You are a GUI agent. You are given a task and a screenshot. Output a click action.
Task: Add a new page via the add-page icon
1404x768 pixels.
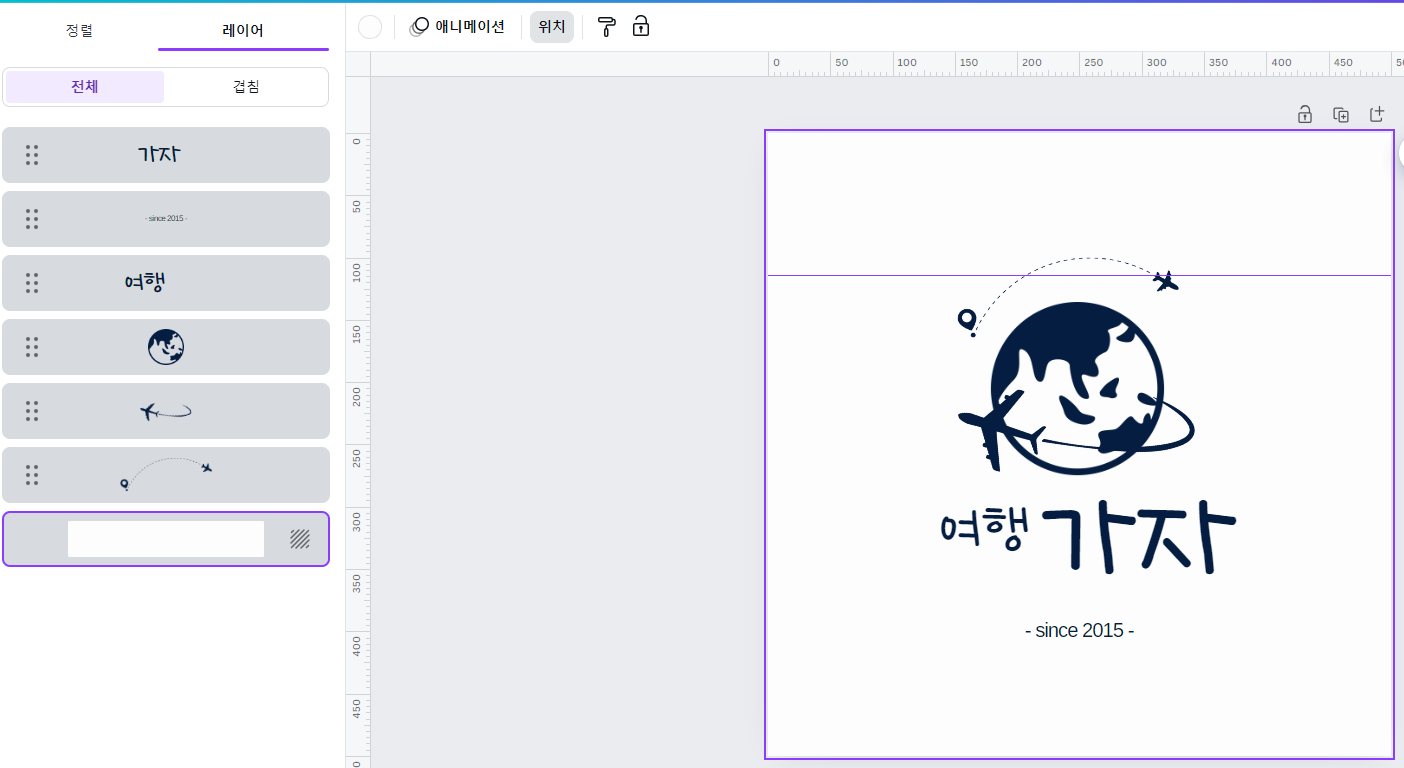[1377, 114]
